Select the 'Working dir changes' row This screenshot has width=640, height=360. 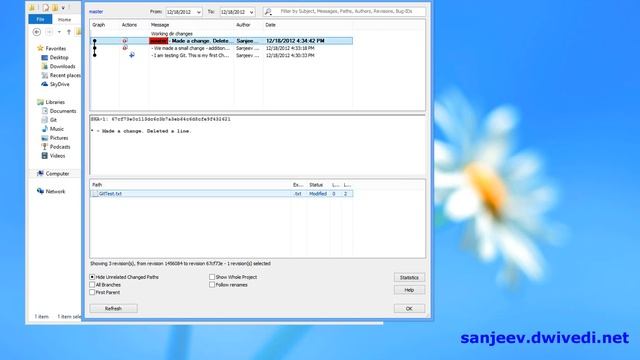(x=221, y=34)
